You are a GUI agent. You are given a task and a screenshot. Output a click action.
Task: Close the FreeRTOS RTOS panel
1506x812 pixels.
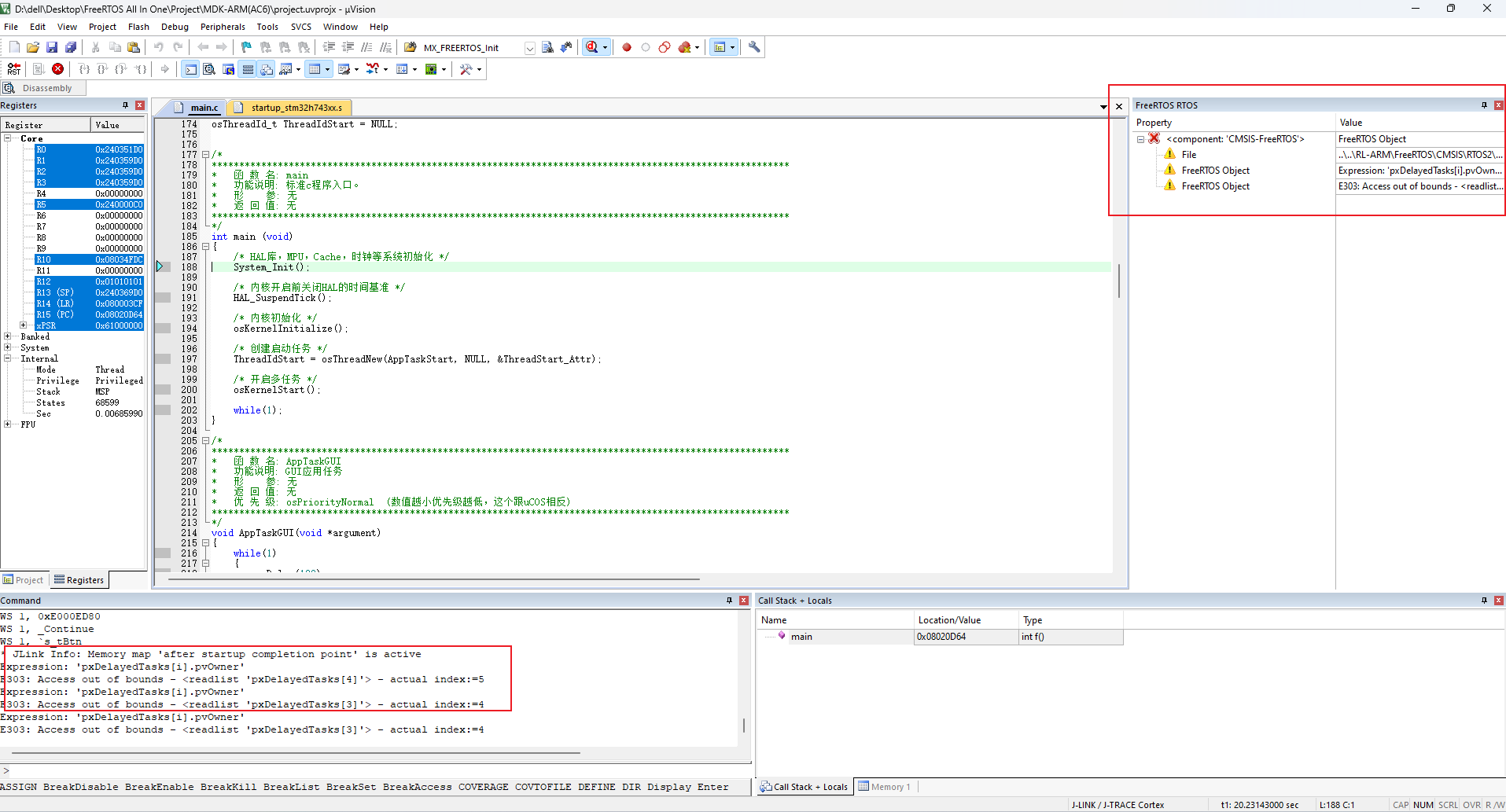[1498, 105]
